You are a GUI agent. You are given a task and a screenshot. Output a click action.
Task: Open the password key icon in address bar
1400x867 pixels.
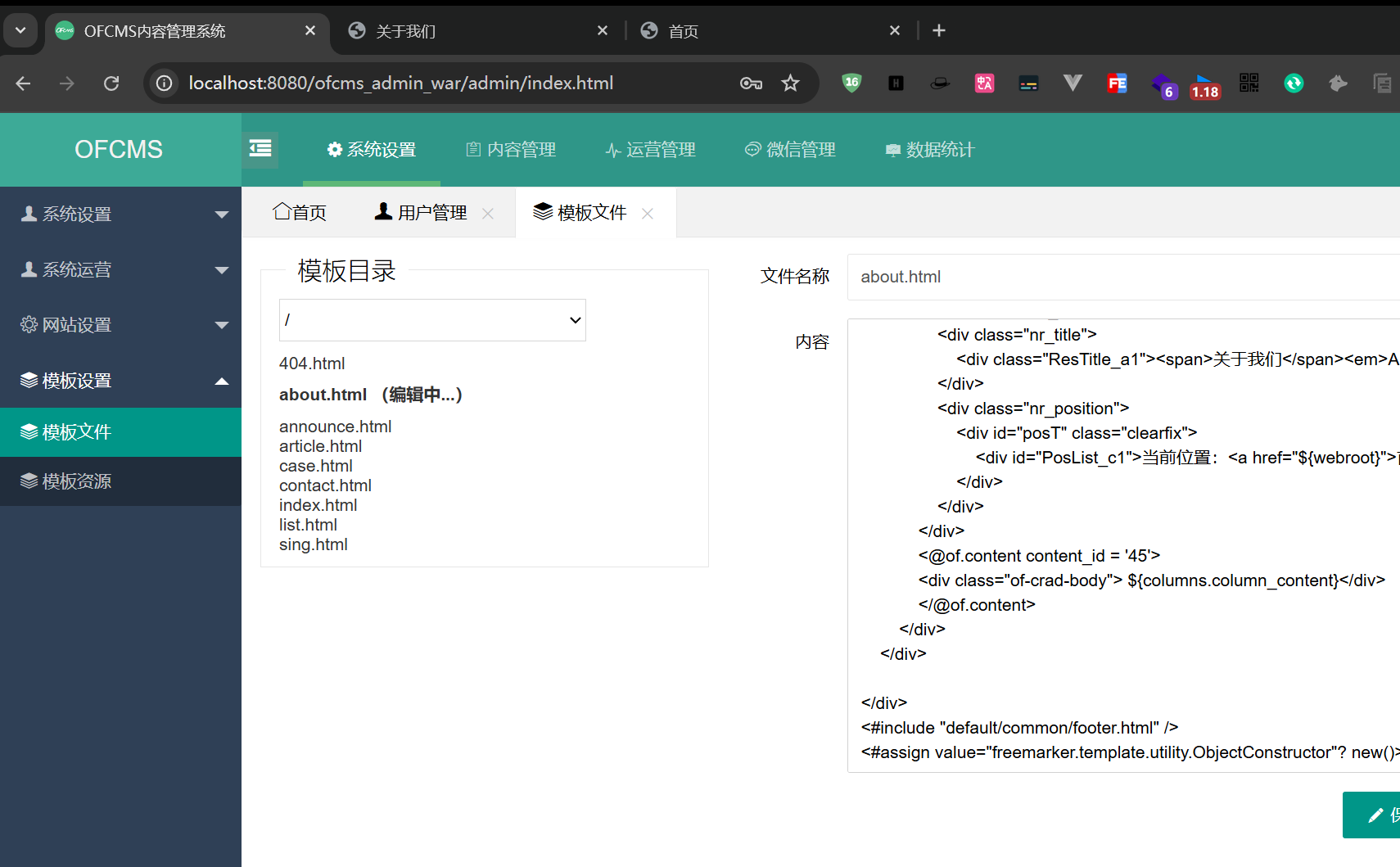click(x=751, y=84)
